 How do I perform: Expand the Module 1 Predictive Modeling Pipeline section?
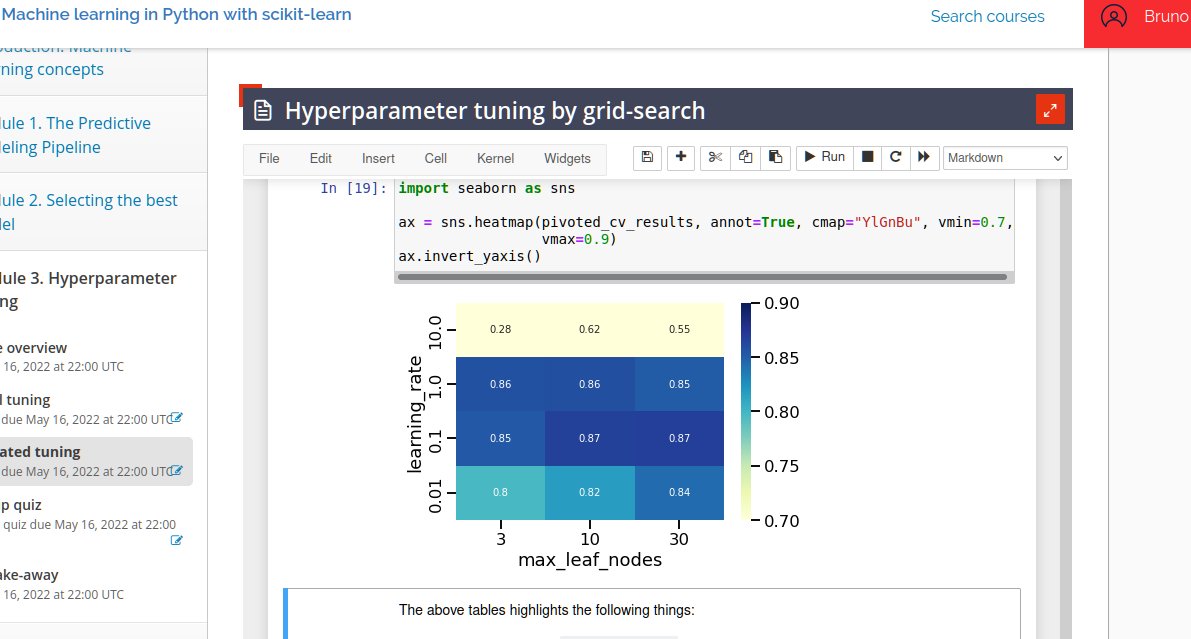75,135
